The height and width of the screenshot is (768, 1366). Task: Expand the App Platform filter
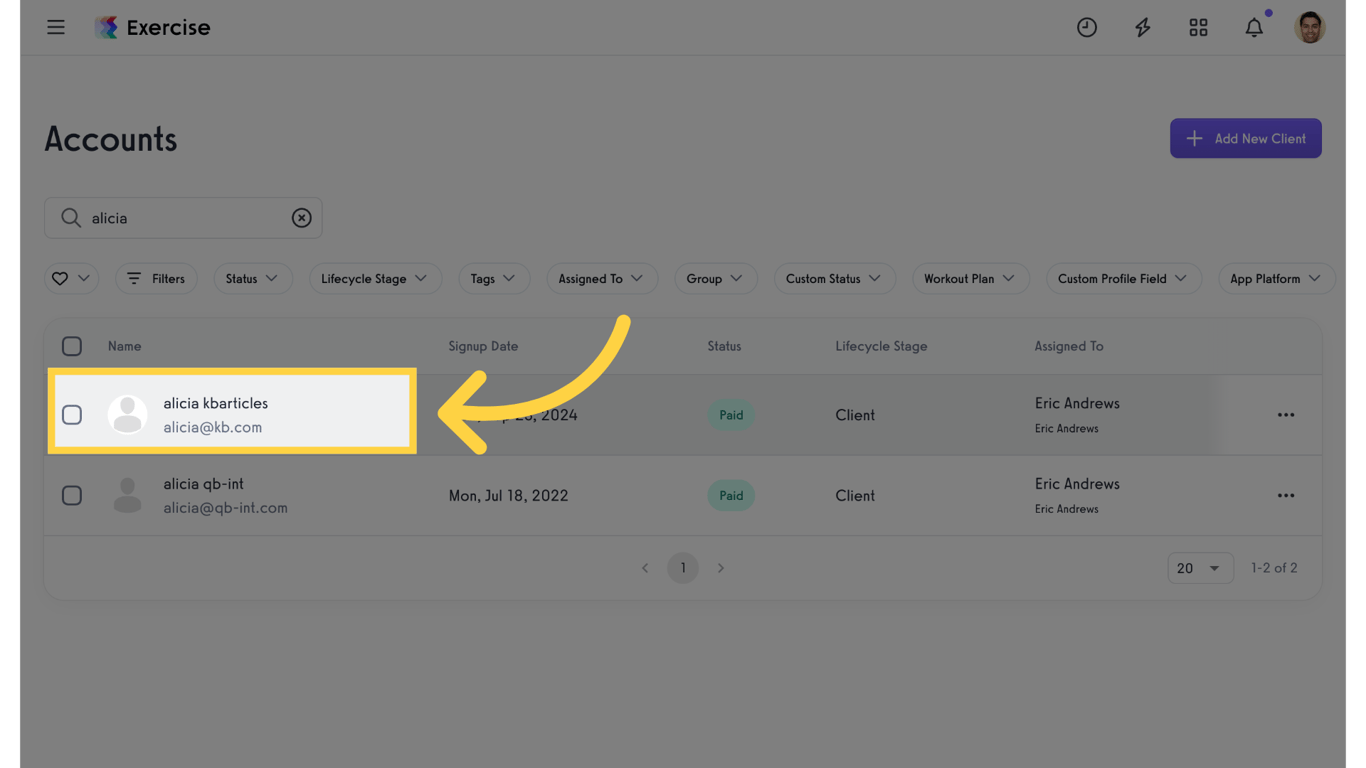(x=1276, y=279)
